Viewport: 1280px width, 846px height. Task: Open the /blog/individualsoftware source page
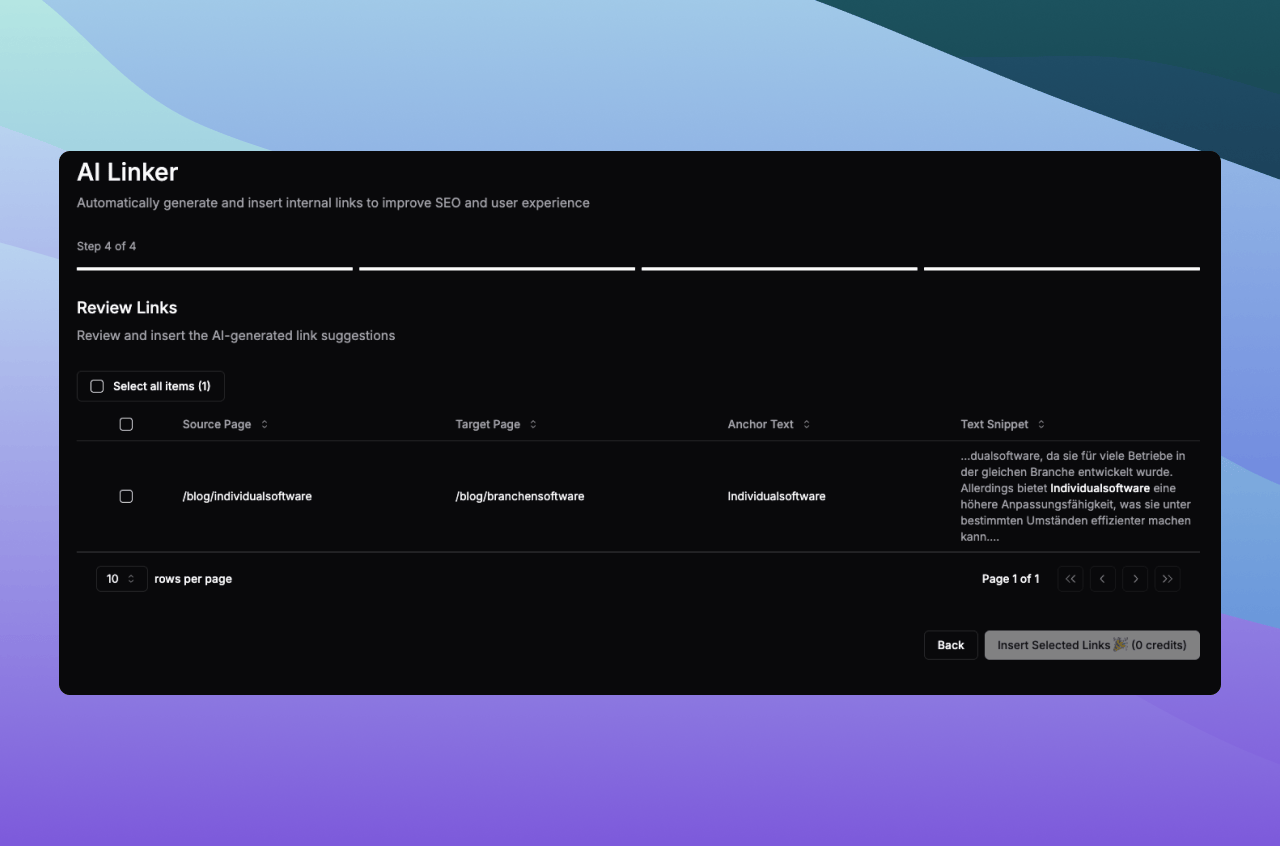[247, 496]
